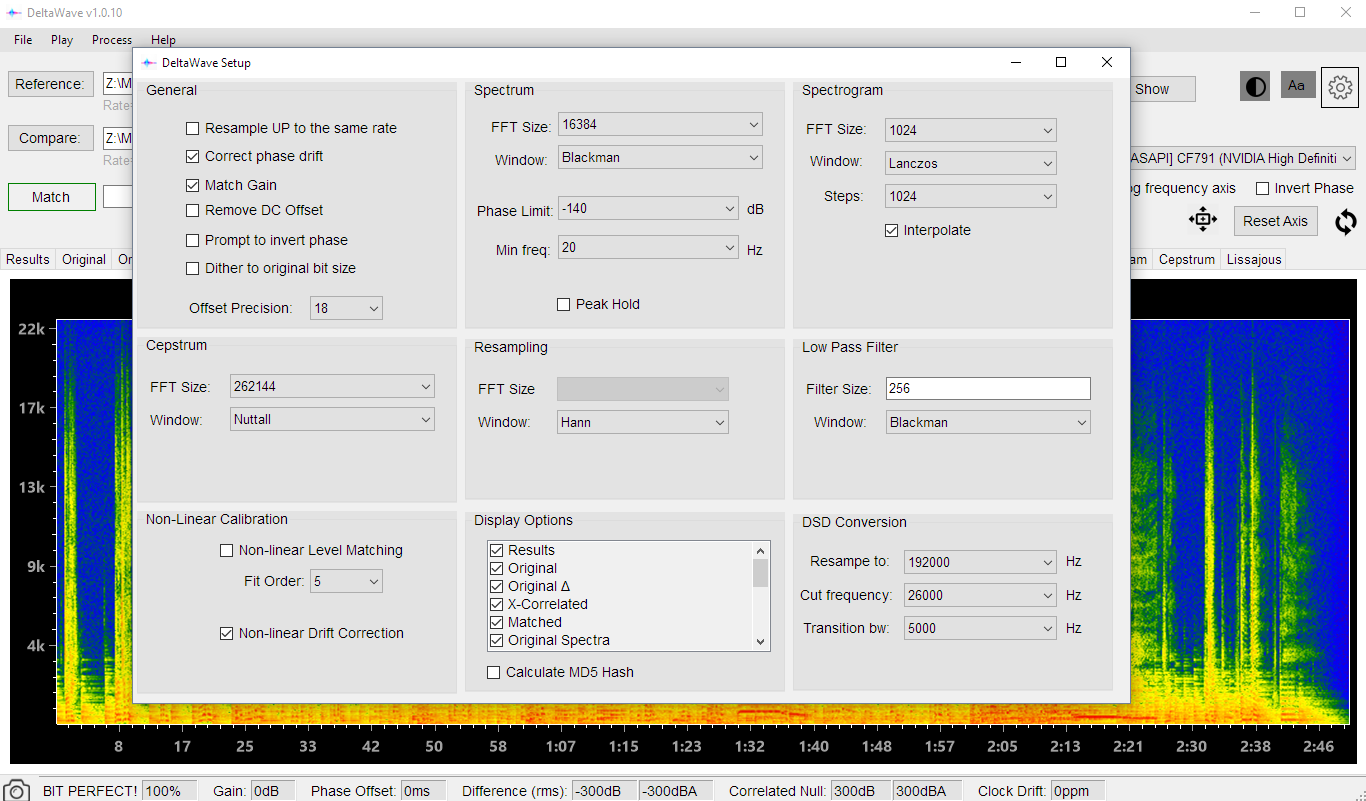The image size is (1366, 801).
Task: Click Display Options list scroll down arrow
Action: pyautogui.click(x=761, y=642)
